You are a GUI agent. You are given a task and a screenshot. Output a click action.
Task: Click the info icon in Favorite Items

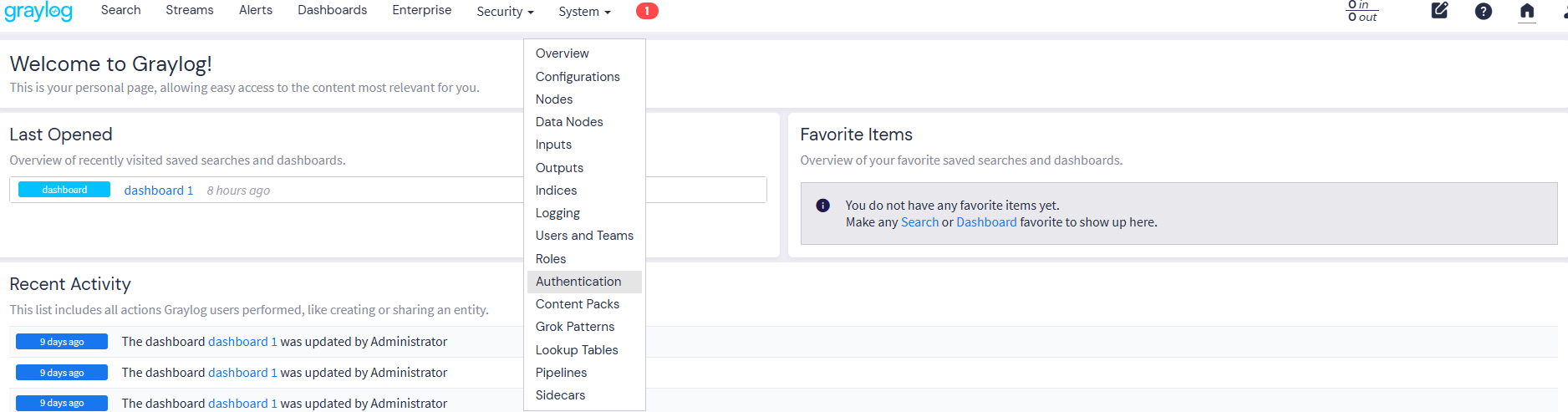(x=822, y=206)
